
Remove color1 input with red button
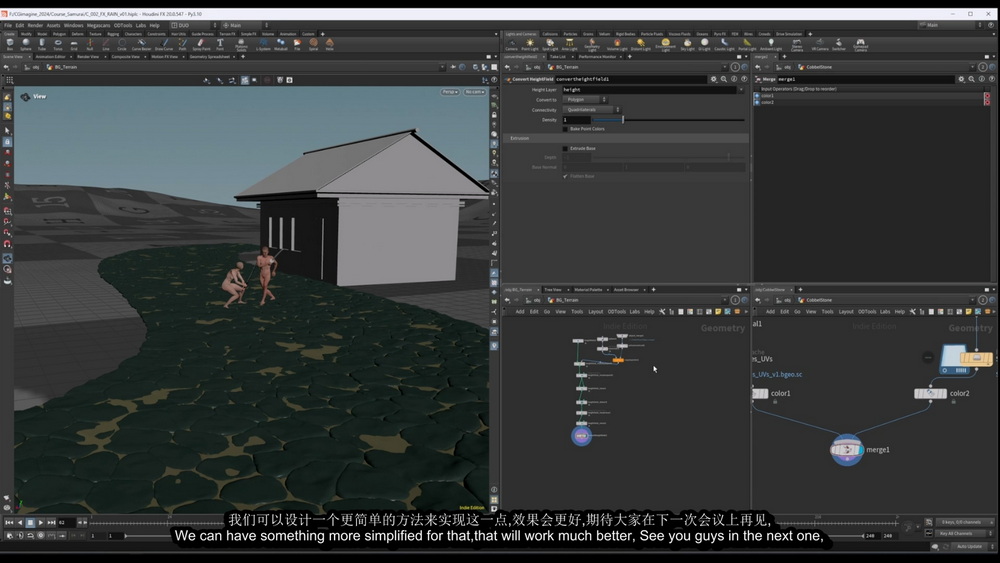pos(987,96)
